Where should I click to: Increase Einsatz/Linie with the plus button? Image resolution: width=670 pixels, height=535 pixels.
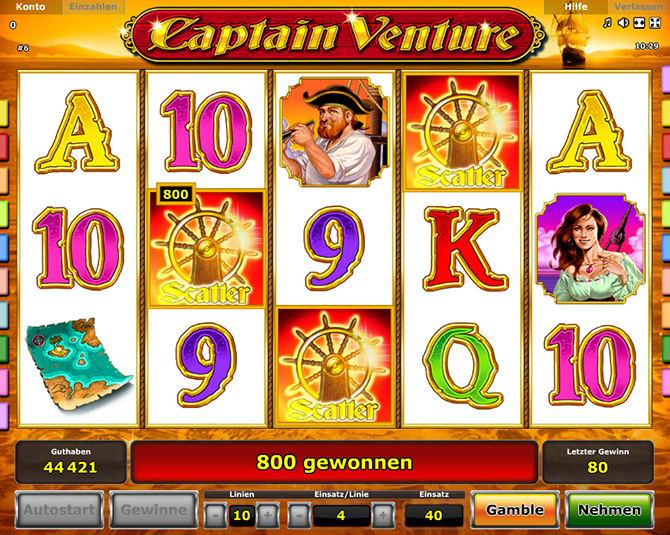click(382, 515)
